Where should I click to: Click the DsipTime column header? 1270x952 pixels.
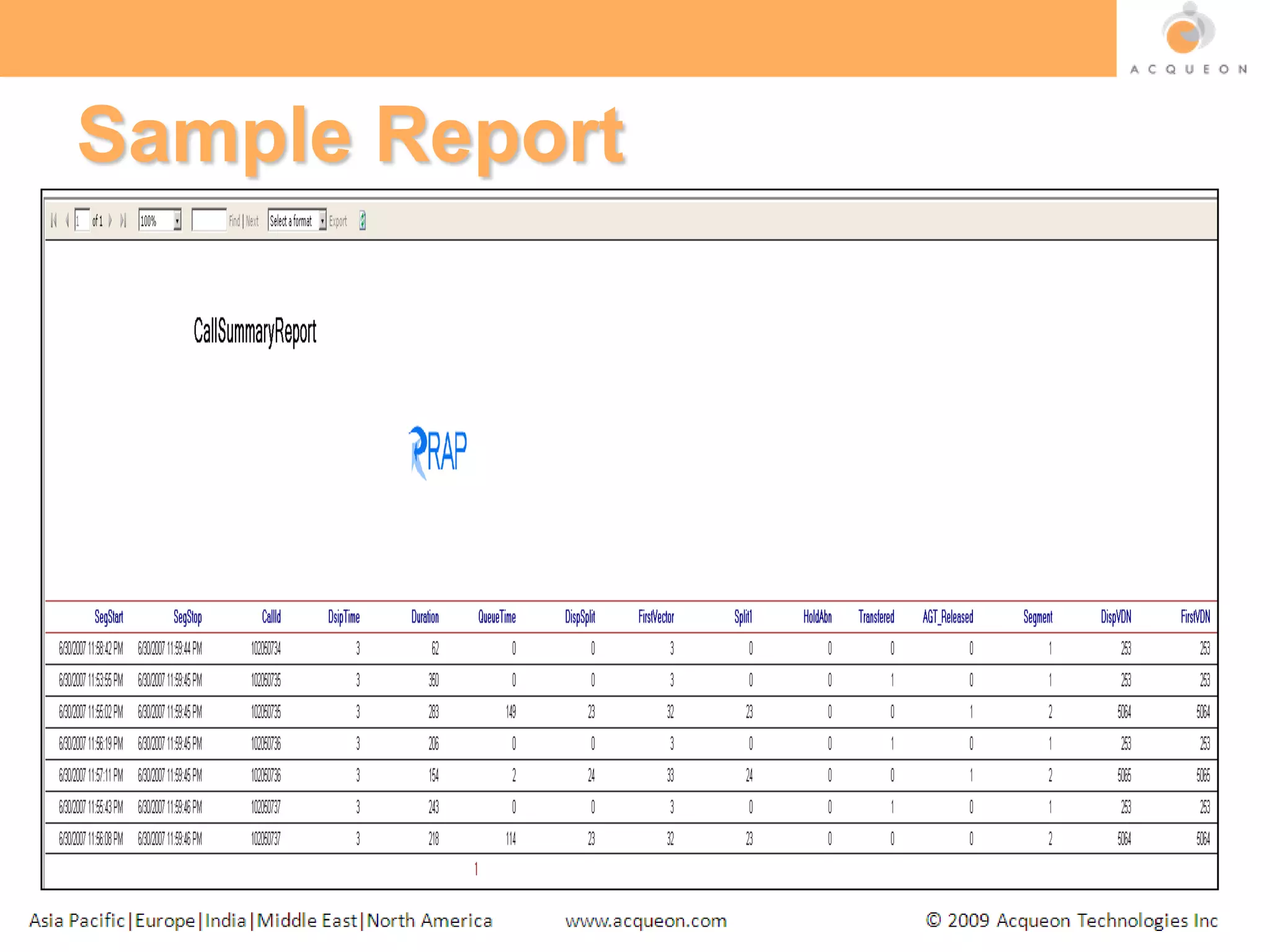(x=344, y=617)
